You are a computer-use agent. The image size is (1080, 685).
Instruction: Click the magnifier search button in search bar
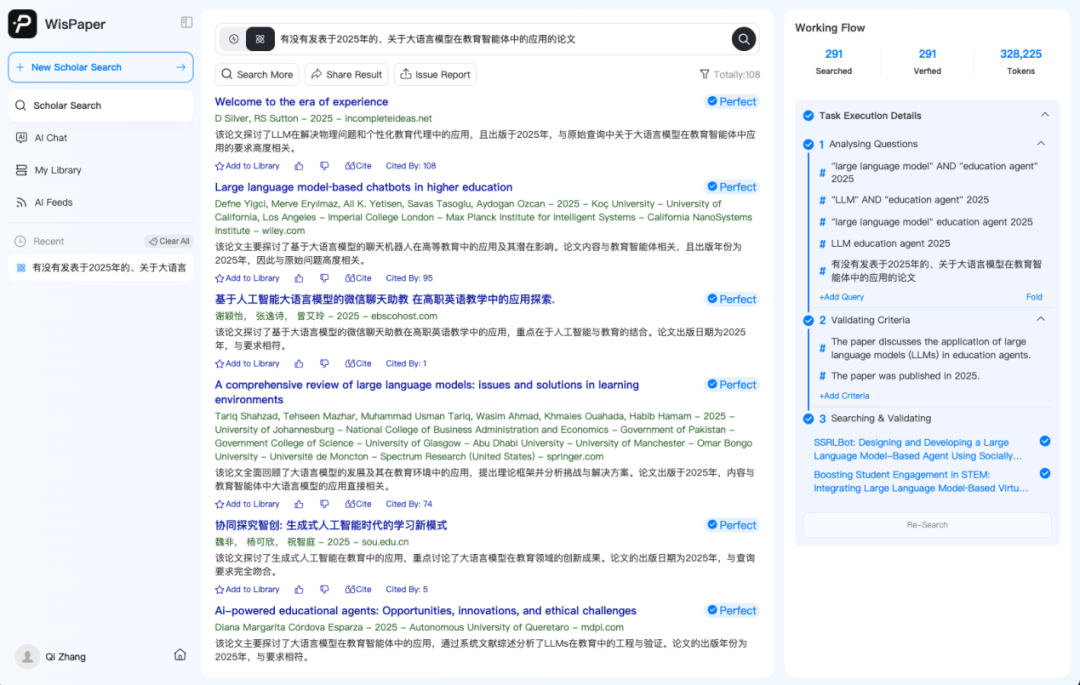743,39
